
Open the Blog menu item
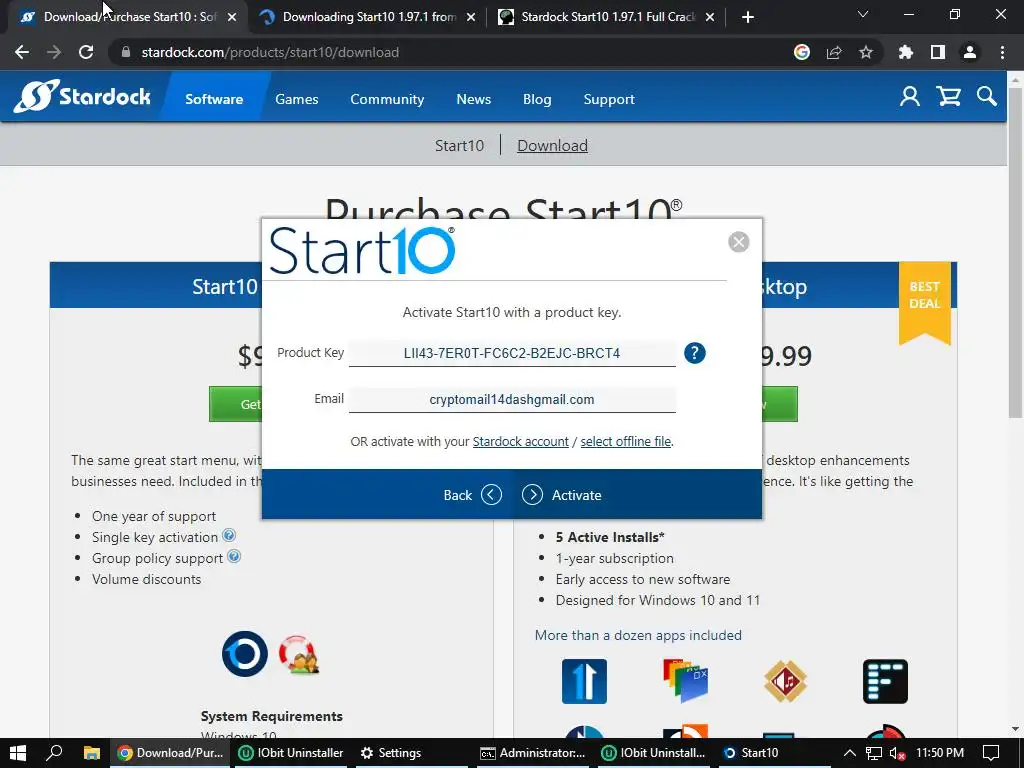pos(537,99)
